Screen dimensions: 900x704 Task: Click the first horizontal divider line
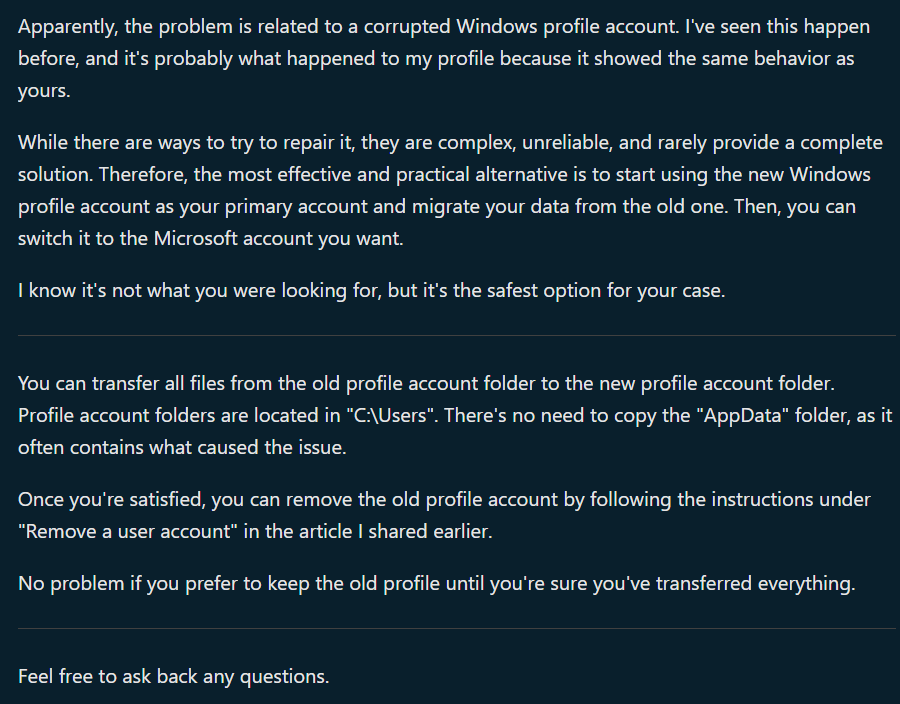pyautogui.click(x=457, y=336)
